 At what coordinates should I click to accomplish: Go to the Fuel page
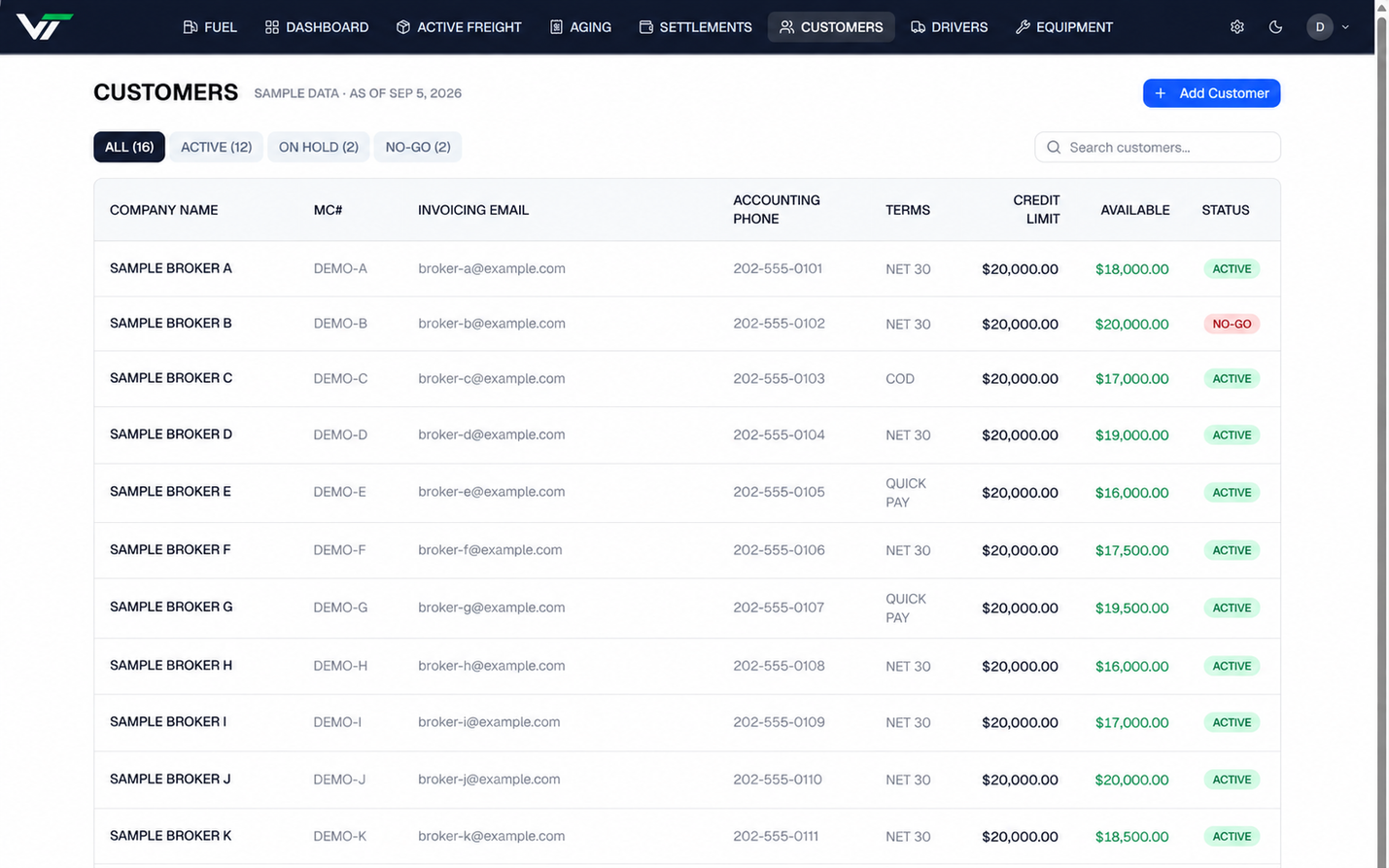point(210,27)
